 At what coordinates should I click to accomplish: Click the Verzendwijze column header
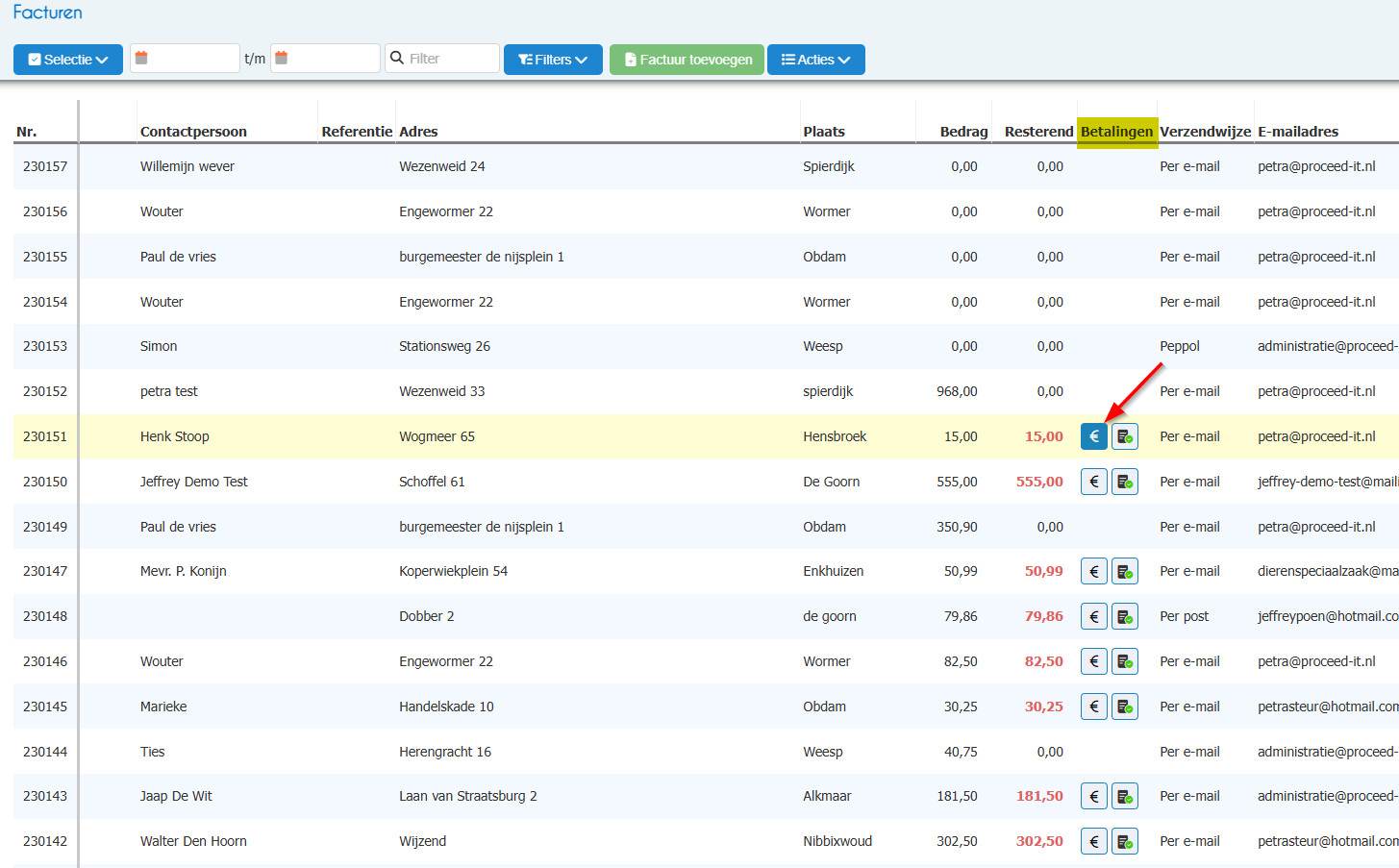[x=1206, y=132]
